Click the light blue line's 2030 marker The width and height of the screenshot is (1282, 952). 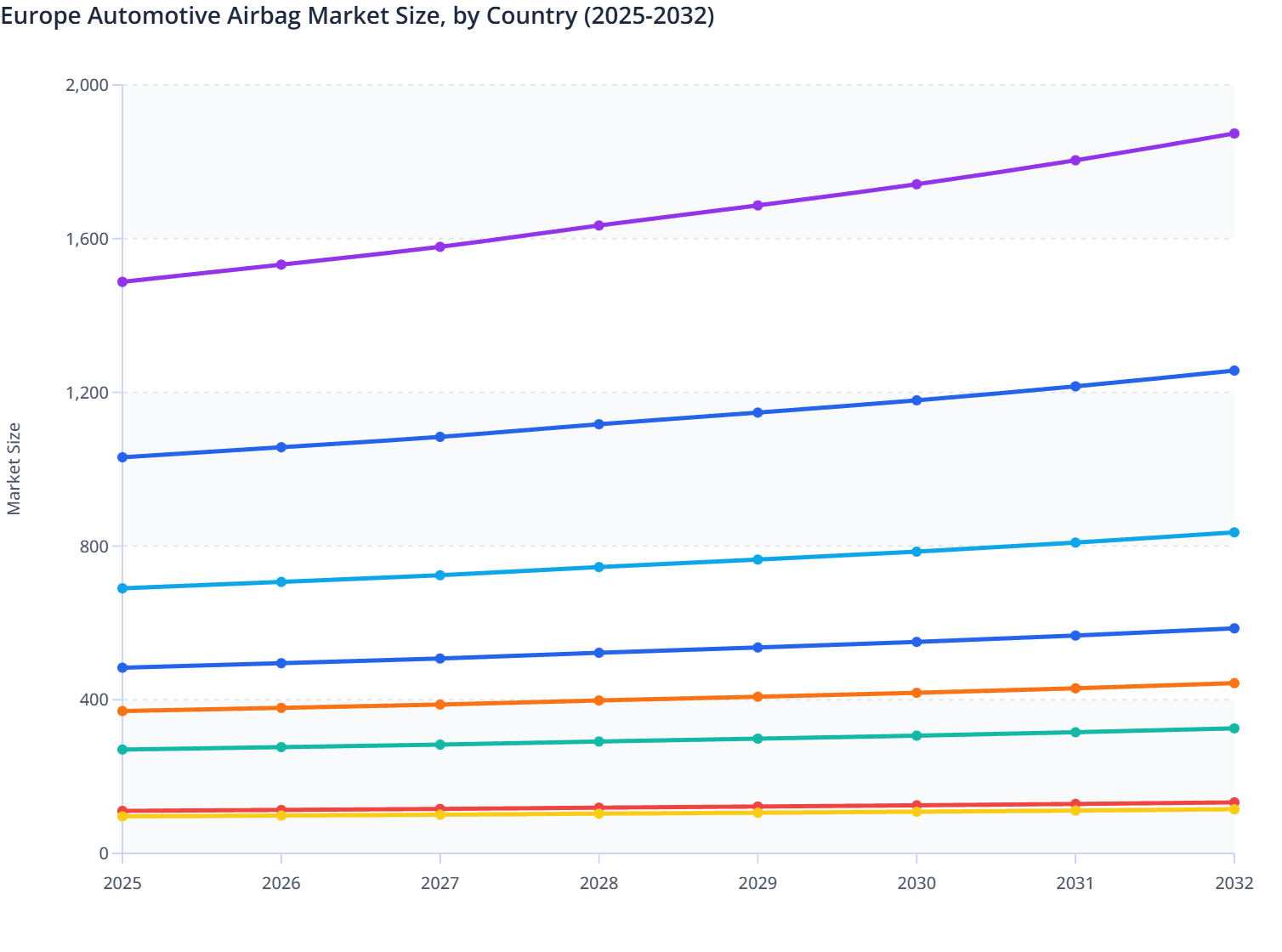pyautogui.click(x=916, y=552)
